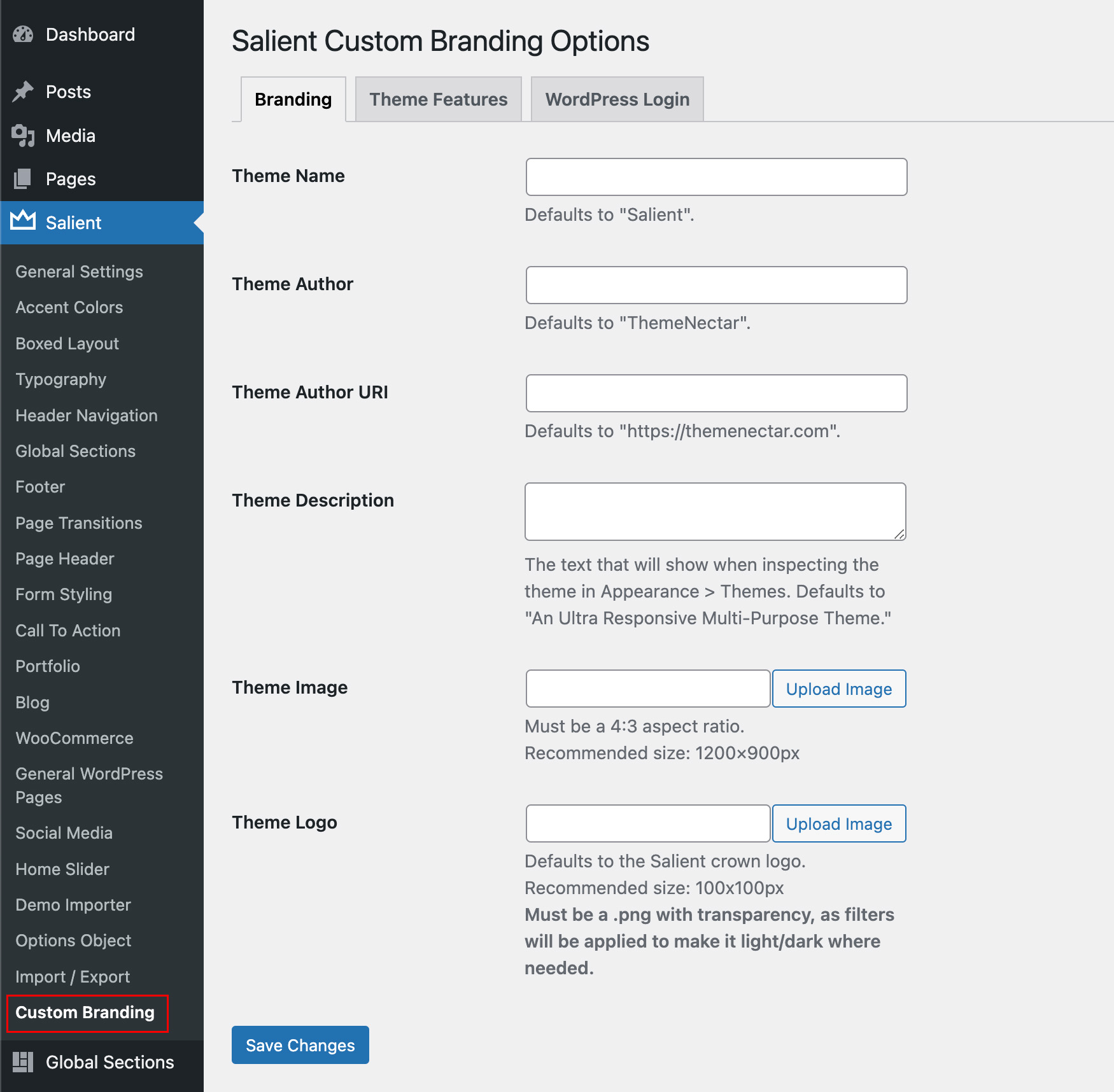
Task: Open the Typography settings page
Action: [x=60, y=379]
